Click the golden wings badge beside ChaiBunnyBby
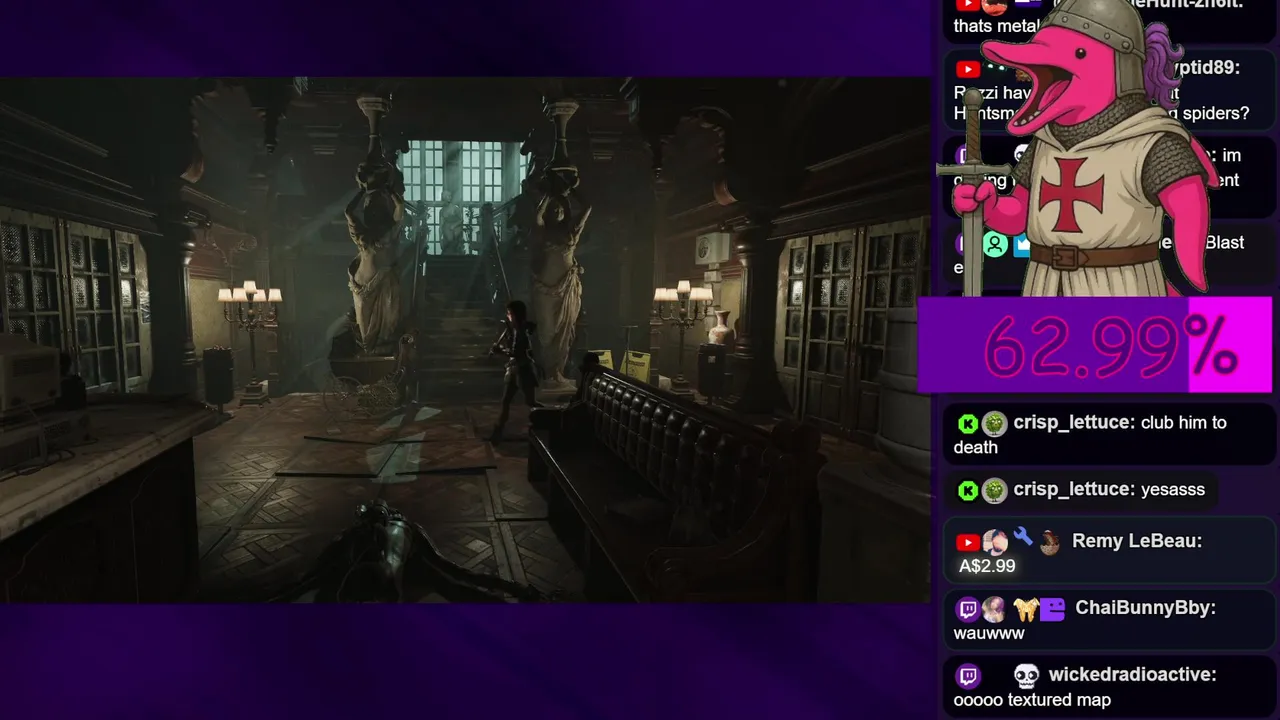The width and height of the screenshot is (1280, 720). (1024, 609)
